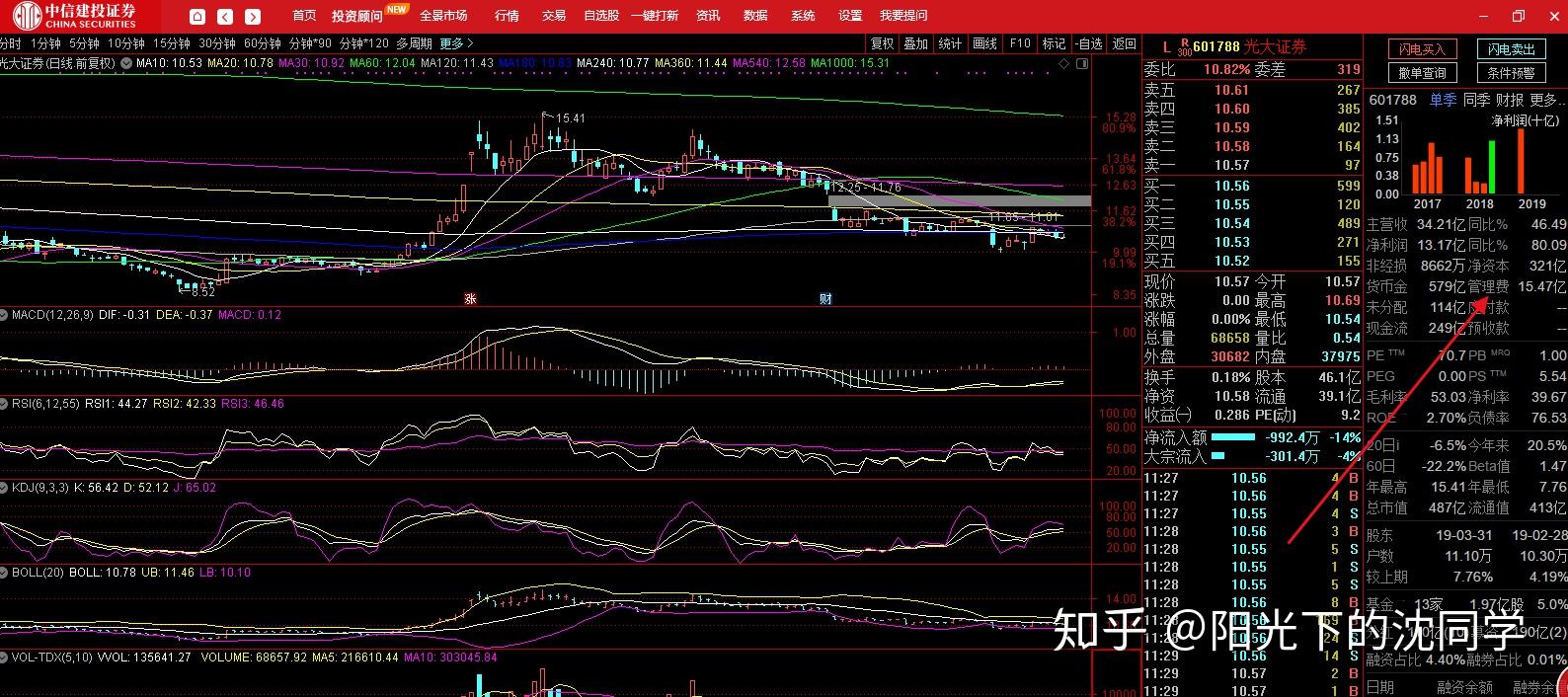The height and width of the screenshot is (697, 1568).
Task: Activate the 画线 drawing tool
Action: (984, 43)
